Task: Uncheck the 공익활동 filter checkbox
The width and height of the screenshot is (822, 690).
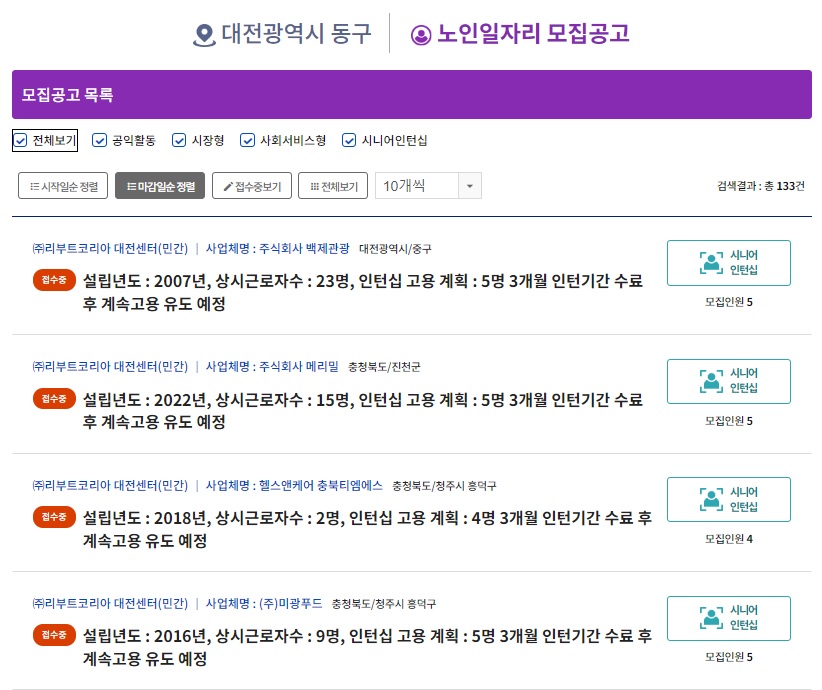Action: click(x=99, y=141)
